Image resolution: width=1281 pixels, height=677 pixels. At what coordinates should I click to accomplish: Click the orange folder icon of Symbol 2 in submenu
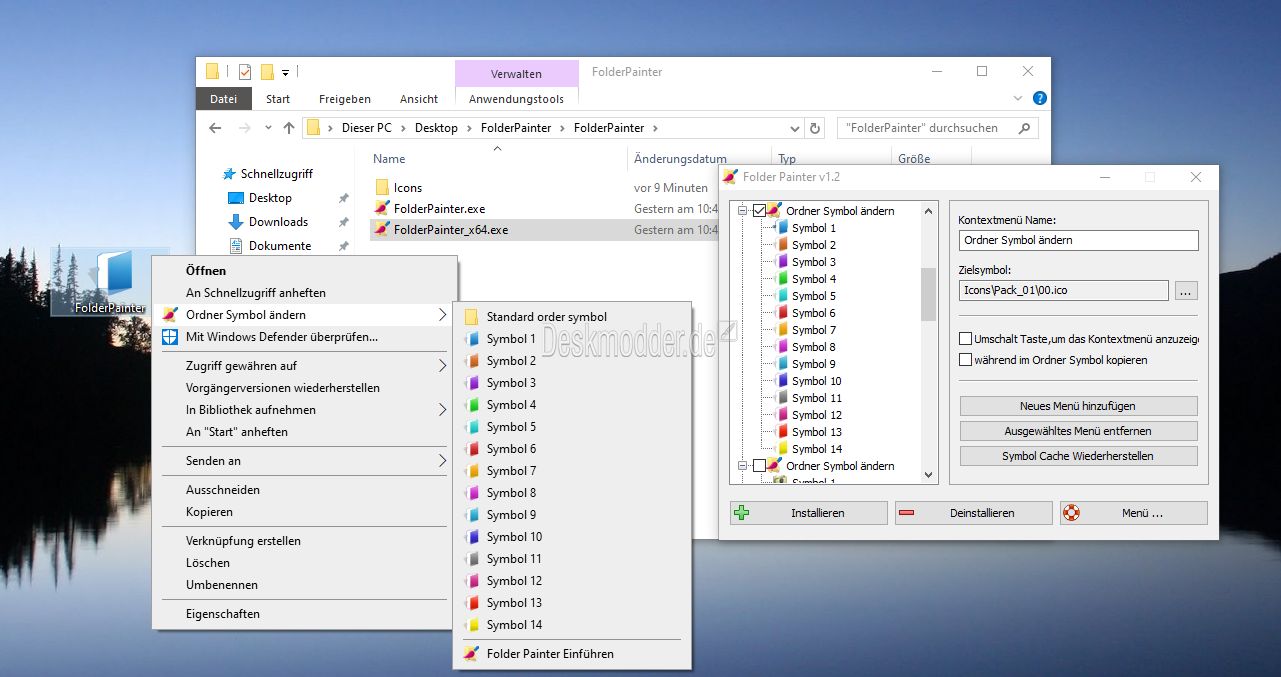(471, 361)
